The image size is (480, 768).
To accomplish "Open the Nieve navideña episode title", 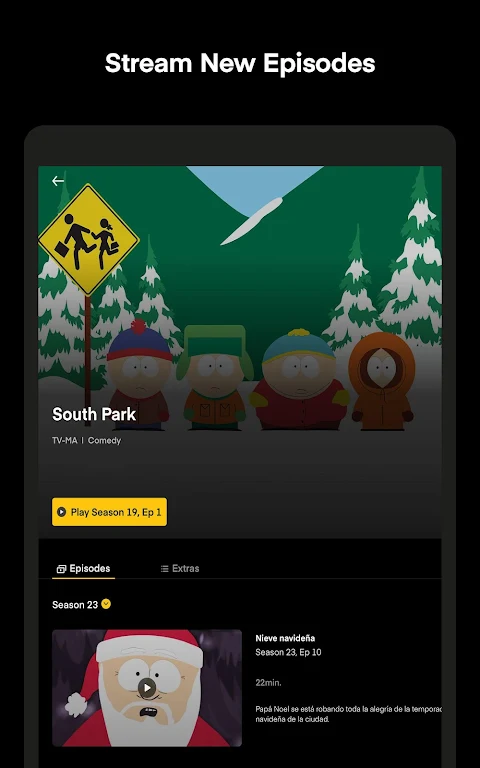I will coord(285,638).
